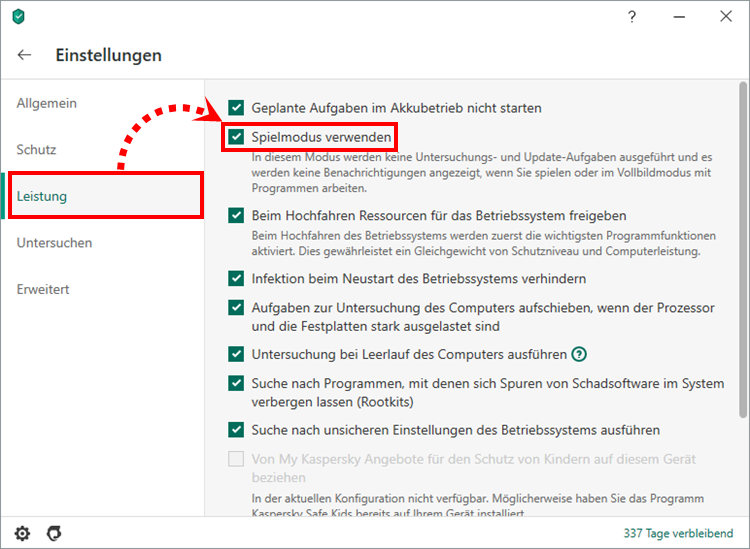
Task: Click help icon beside Leerlauf des Computers option
Action: point(579,354)
